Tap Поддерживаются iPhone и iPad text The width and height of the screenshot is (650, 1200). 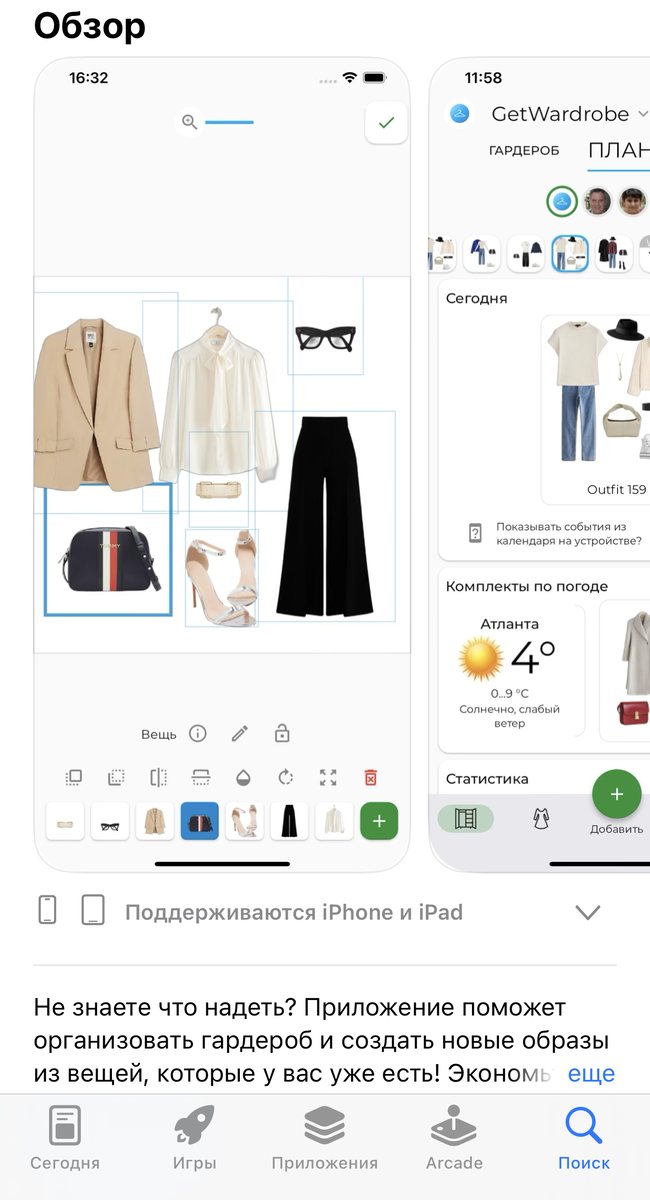click(x=294, y=912)
